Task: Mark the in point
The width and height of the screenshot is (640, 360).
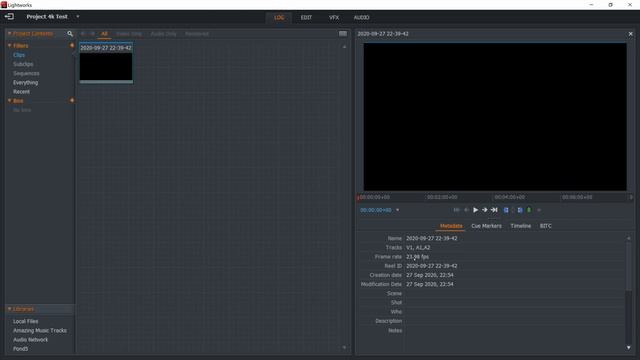Action: [x=506, y=210]
